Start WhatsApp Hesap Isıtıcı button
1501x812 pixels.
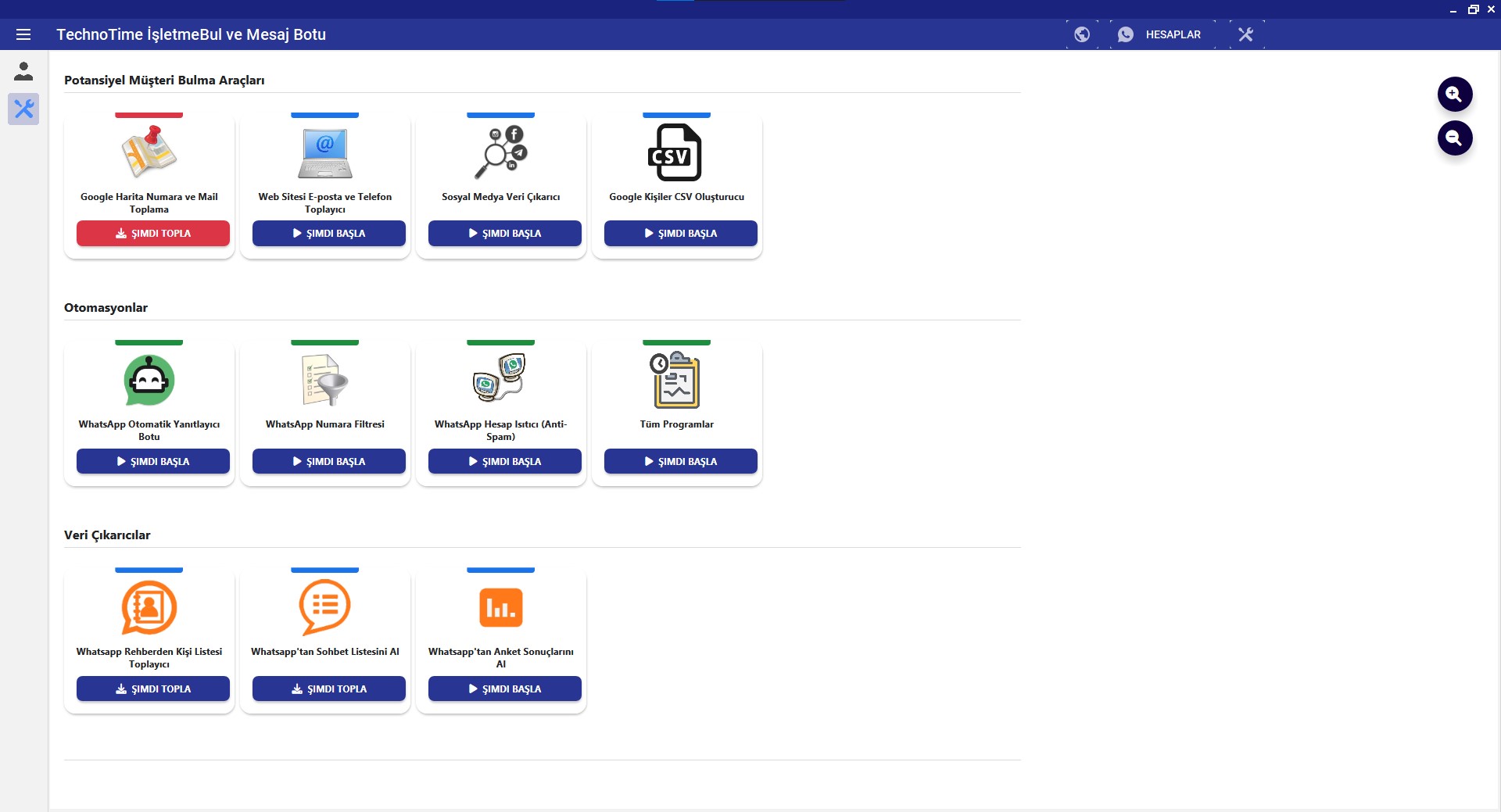pyautogui.click(x=505, y=461)
